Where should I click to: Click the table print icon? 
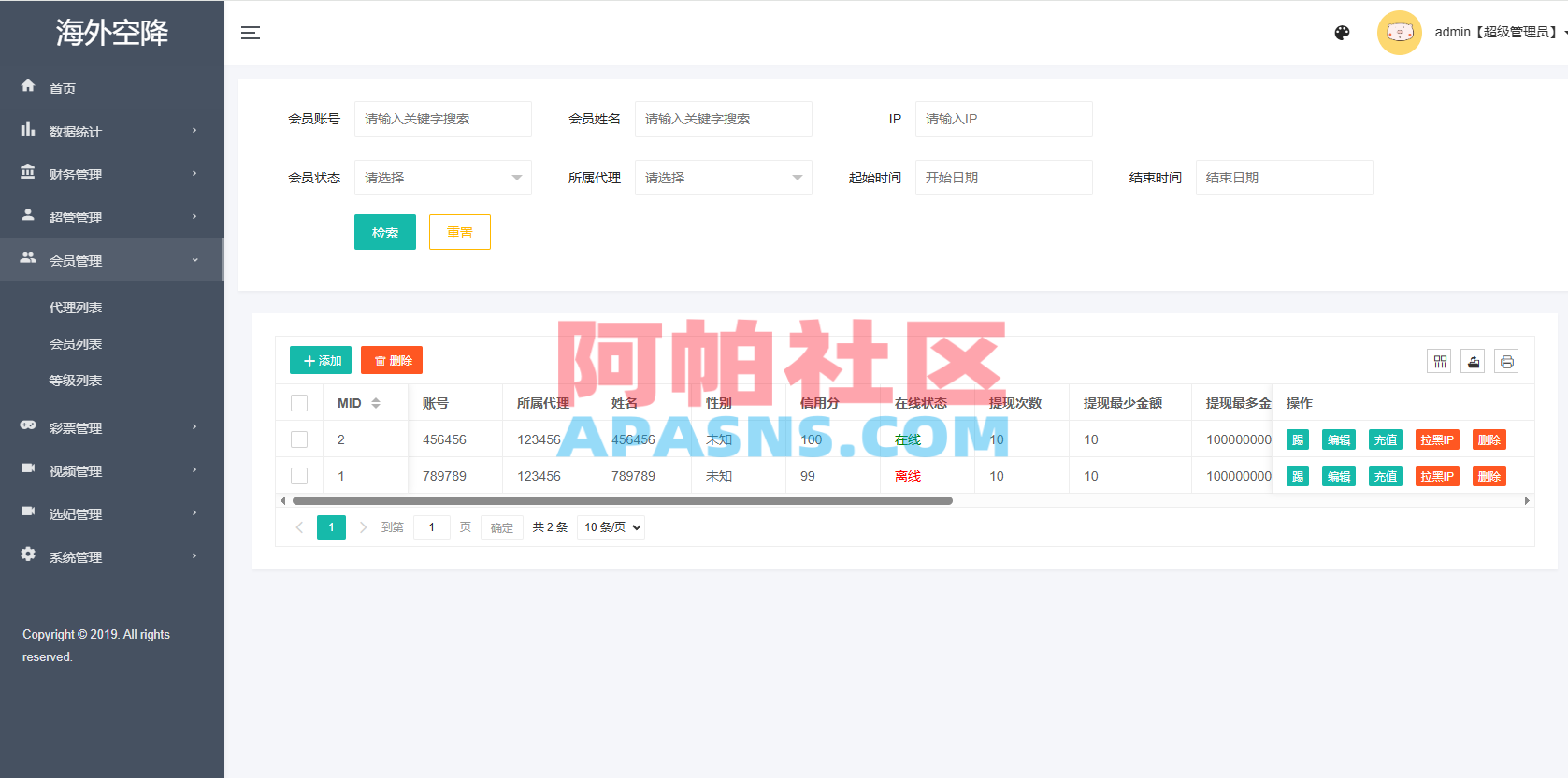coord(1506,361)
